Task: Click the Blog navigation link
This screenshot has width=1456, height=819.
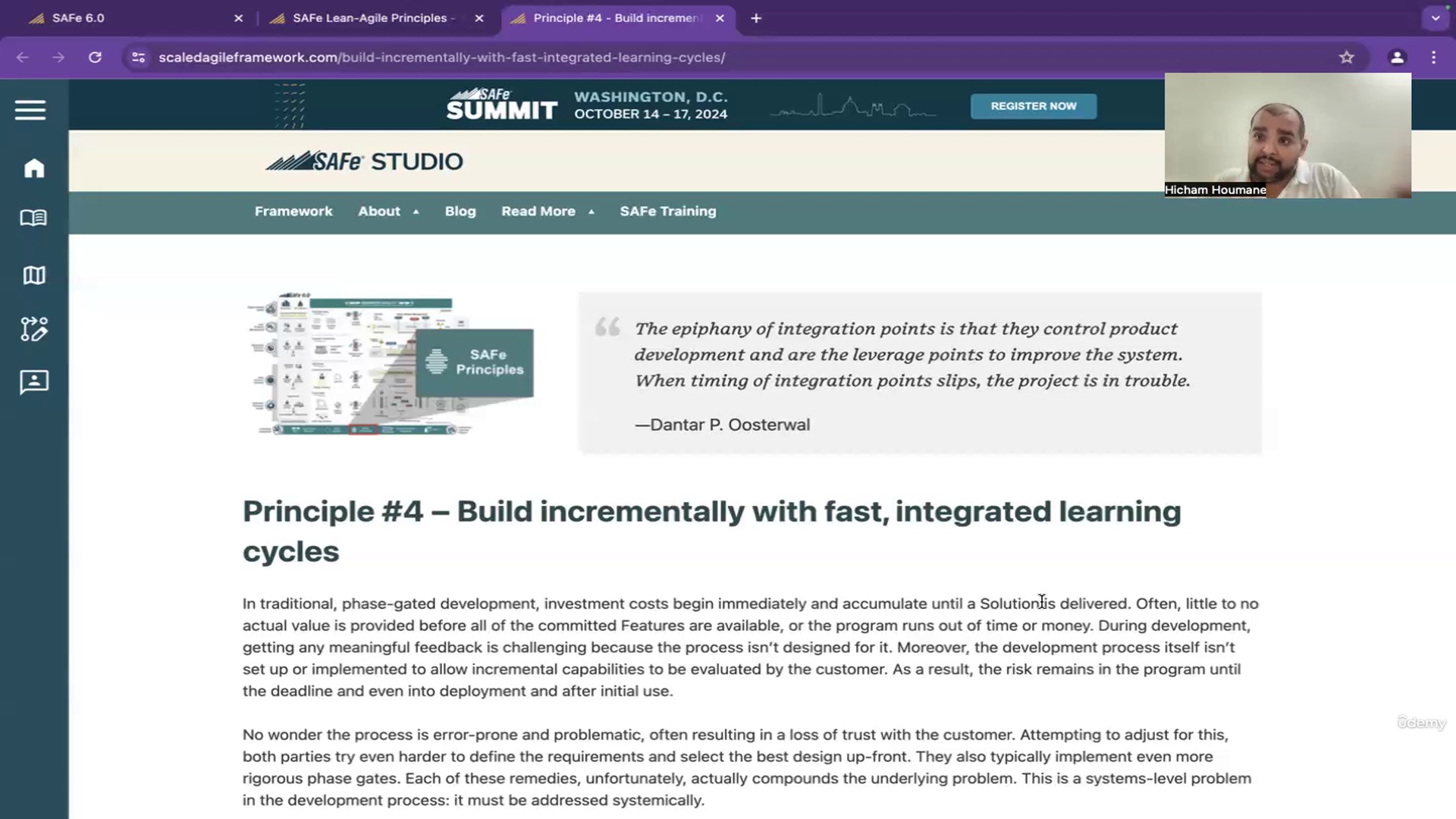Action: point(459,211)
